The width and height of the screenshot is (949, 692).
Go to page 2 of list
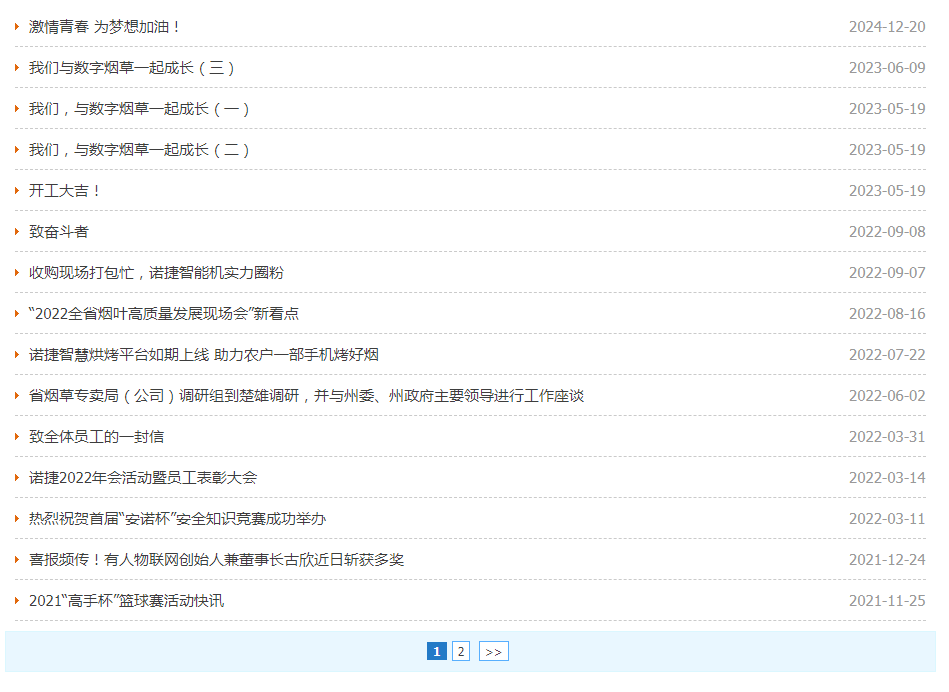click(460, 652)
